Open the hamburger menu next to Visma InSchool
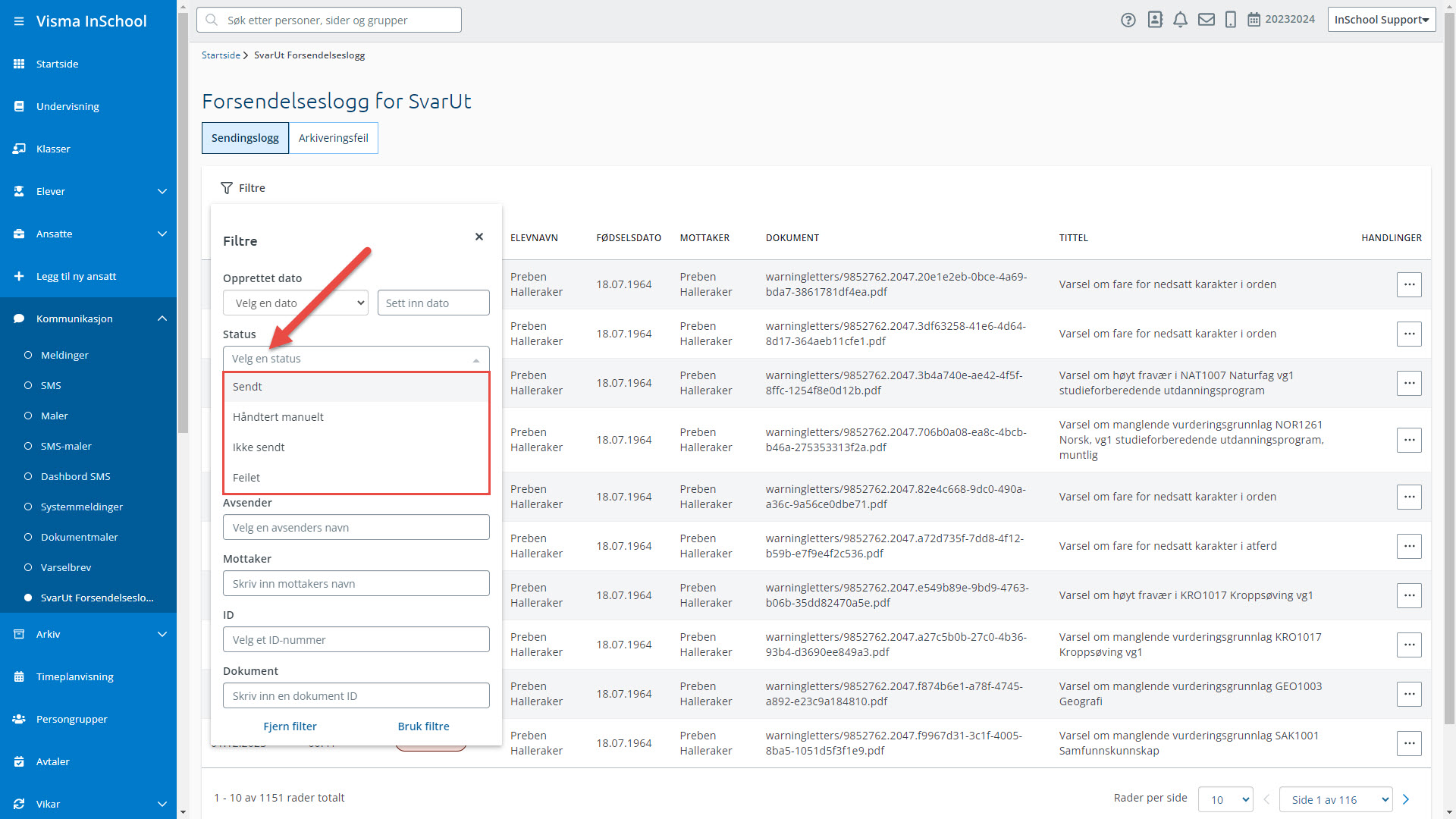This screenshot has width=1456, height=819. (x=19, y=21)
